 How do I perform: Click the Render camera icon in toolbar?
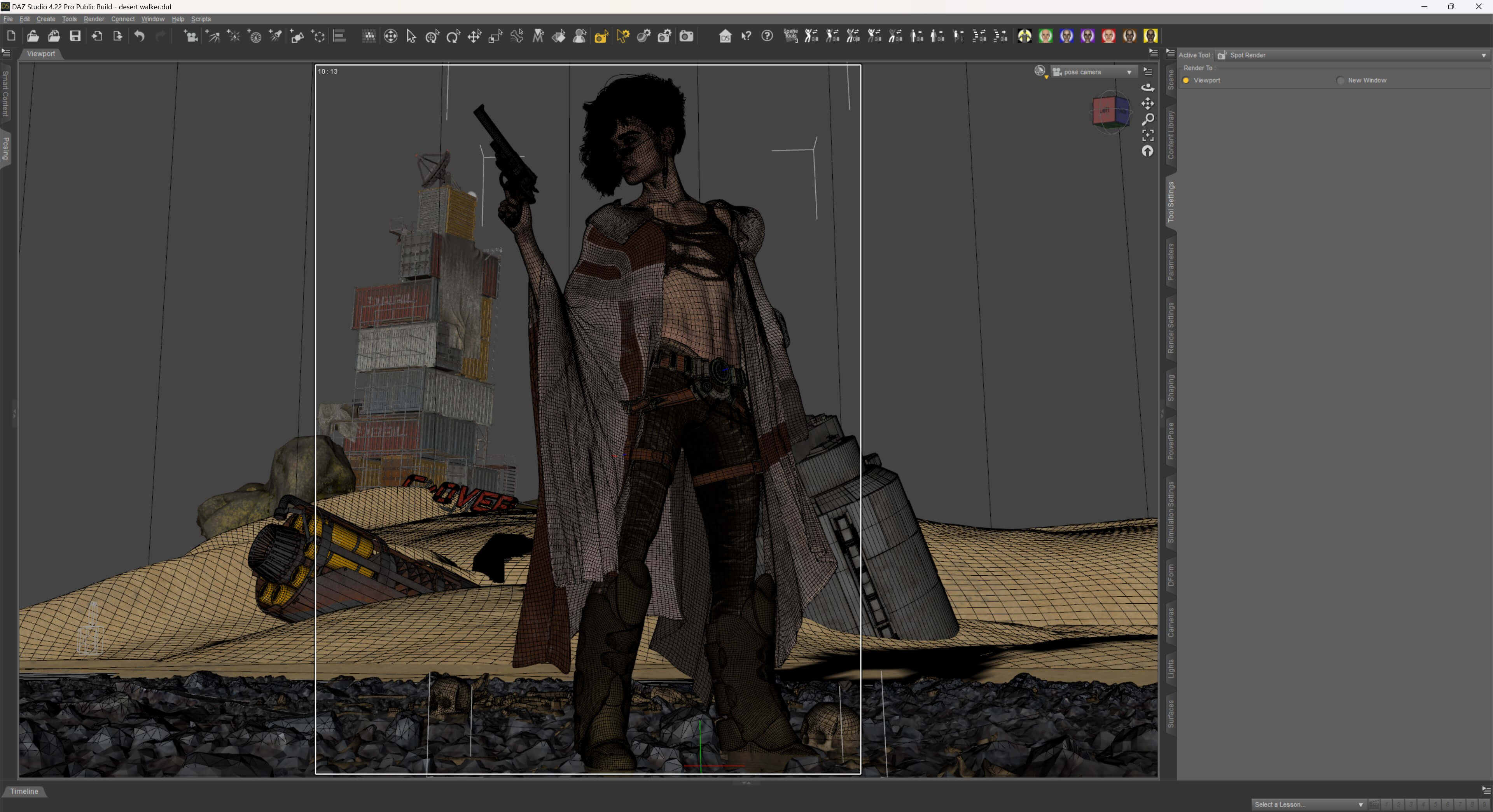(x=686, y=36)
